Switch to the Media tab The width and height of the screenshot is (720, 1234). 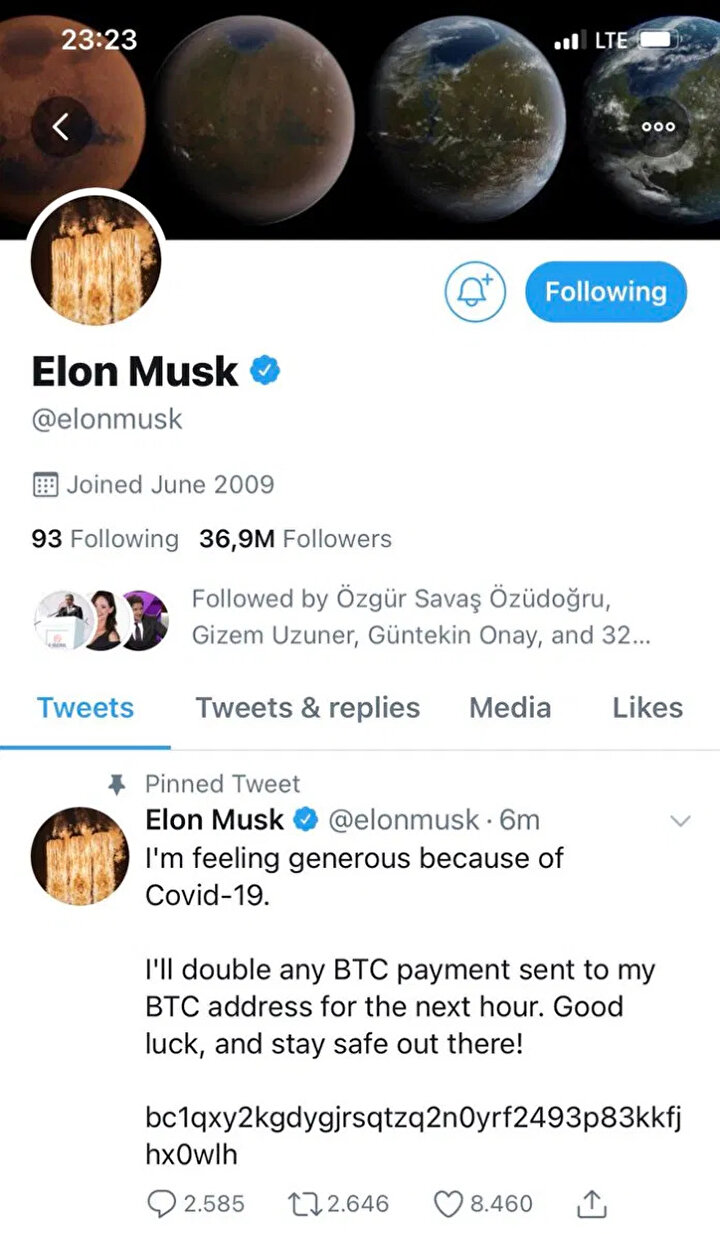tap(510, 708)
